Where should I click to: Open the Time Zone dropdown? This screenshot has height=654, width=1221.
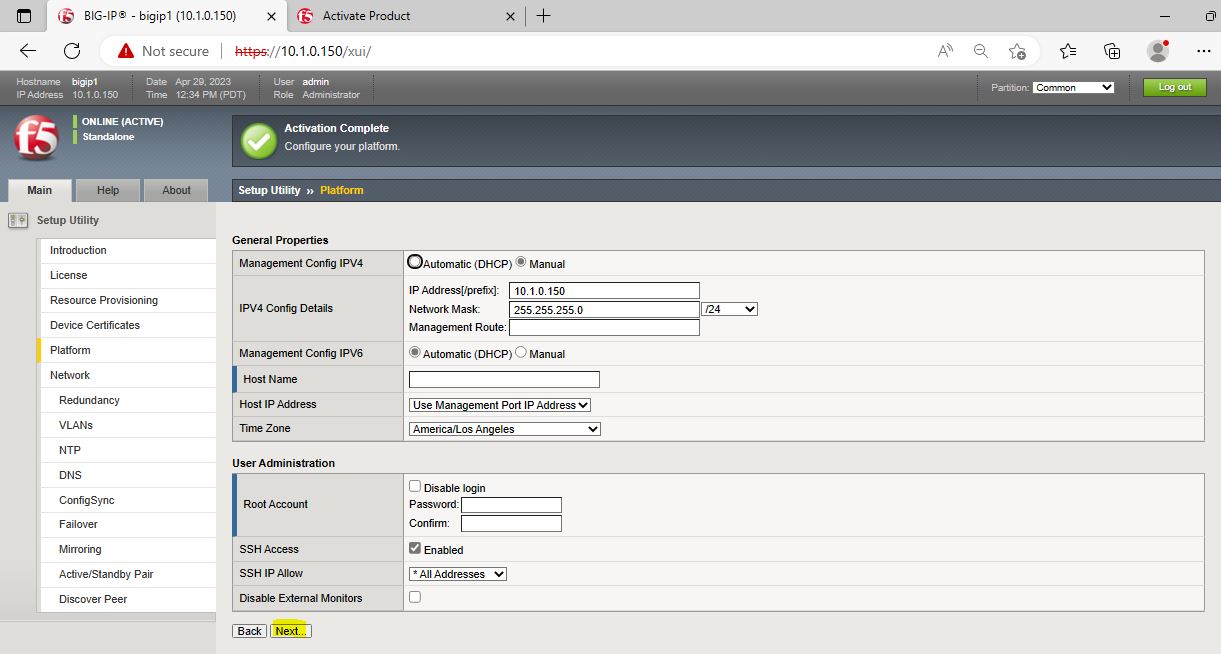pyautogui.click(x=504, y=429)
